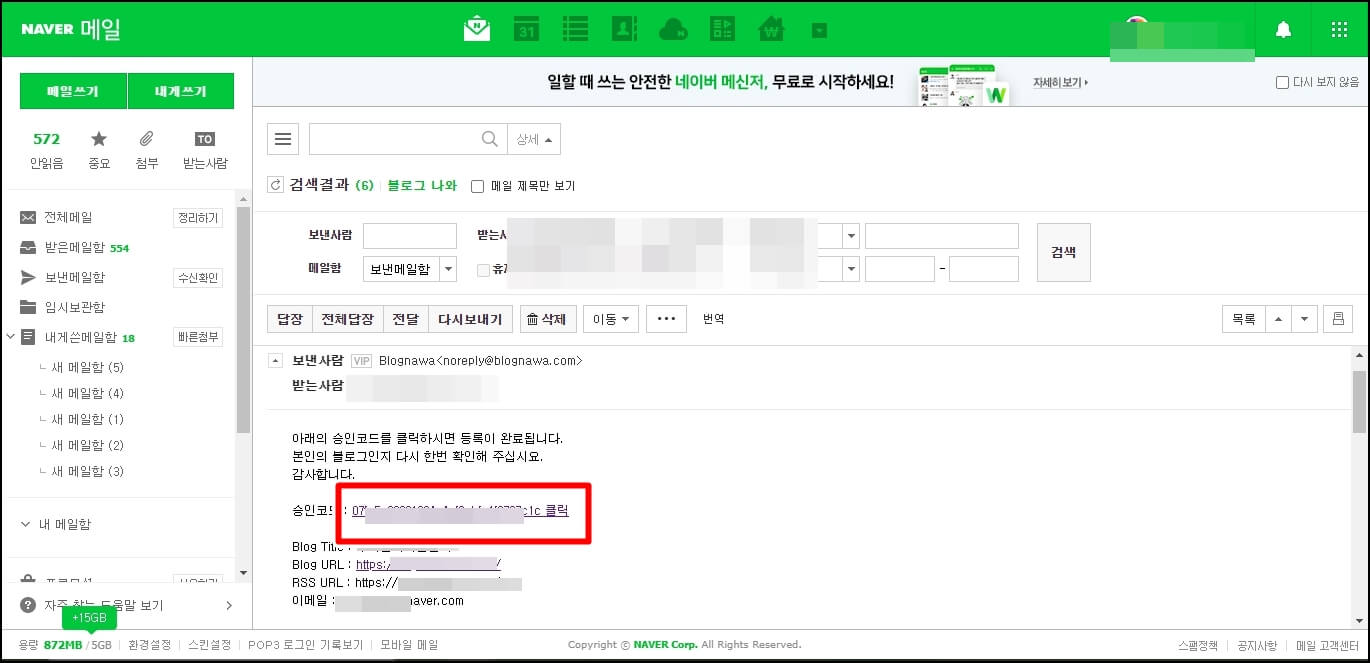1370x663 pixels.
Task: Open the memo list icon in header
Action: (575, 29)
